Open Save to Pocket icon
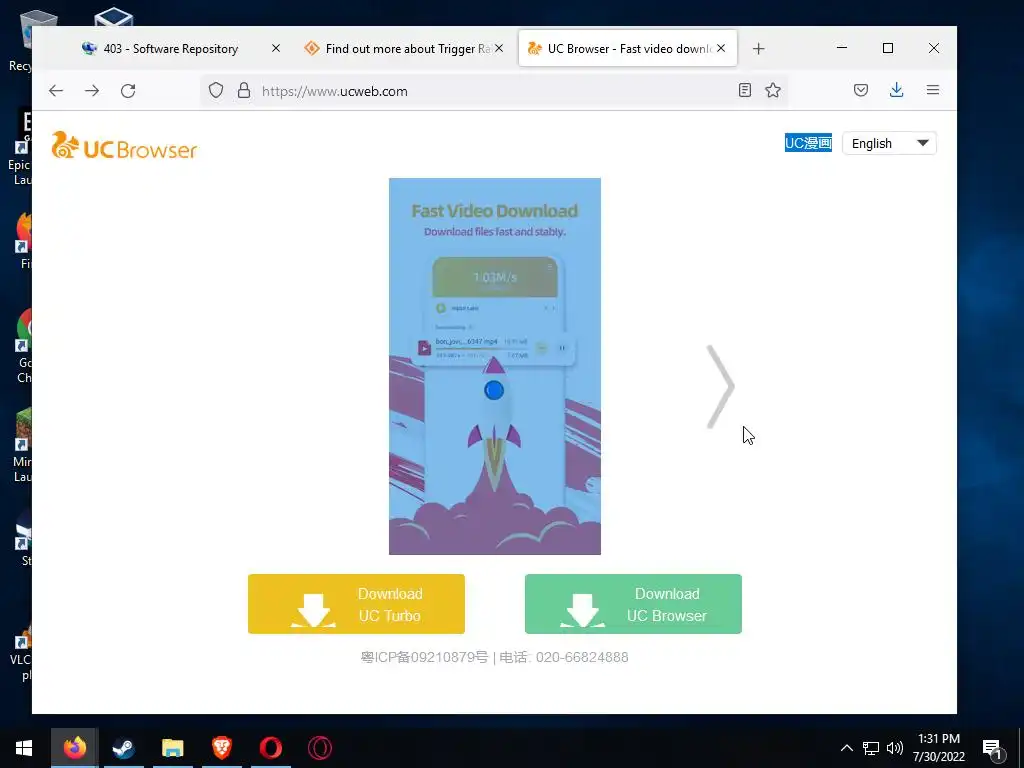Image resolution: width=1024 pixels, height=768 pixels. click(x=861, y=90)
